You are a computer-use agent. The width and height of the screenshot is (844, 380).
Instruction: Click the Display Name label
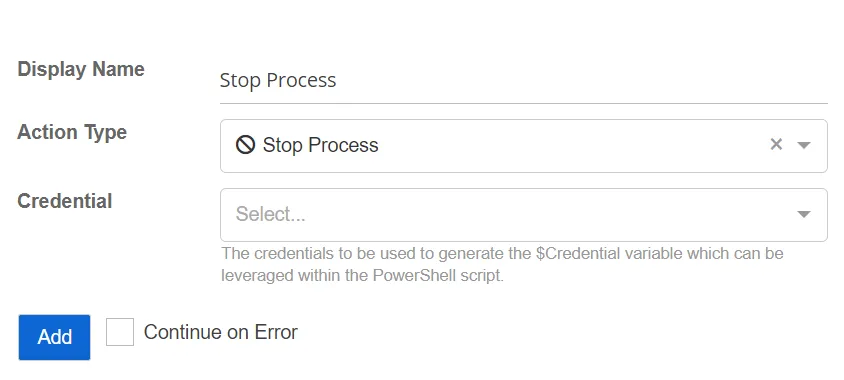point(81,69)
